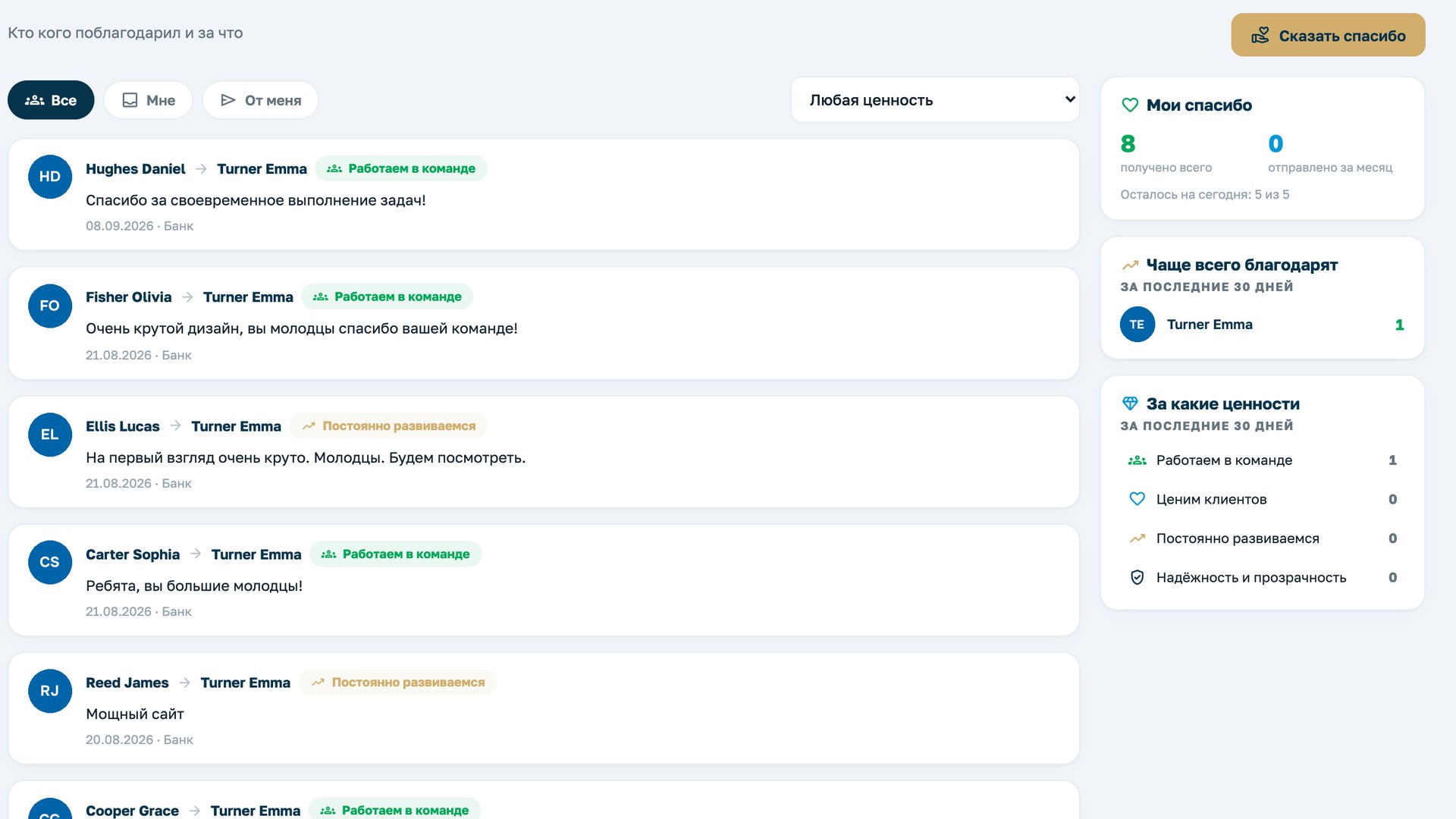
Task: Open the Любая ценность dropdown
Action: pos(935,99)
